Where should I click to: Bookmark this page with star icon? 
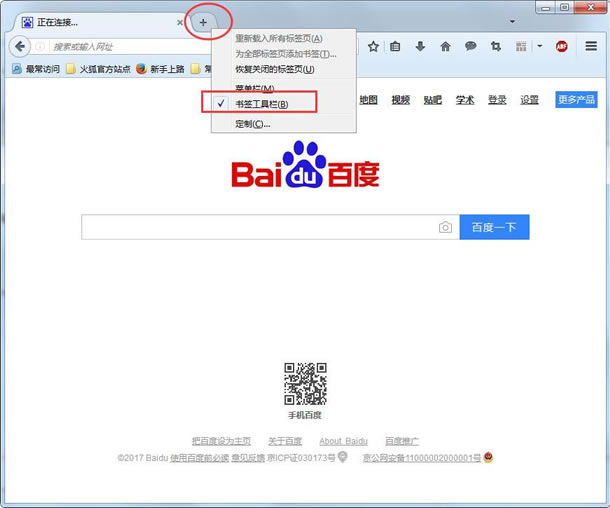[x=373, y=47]
